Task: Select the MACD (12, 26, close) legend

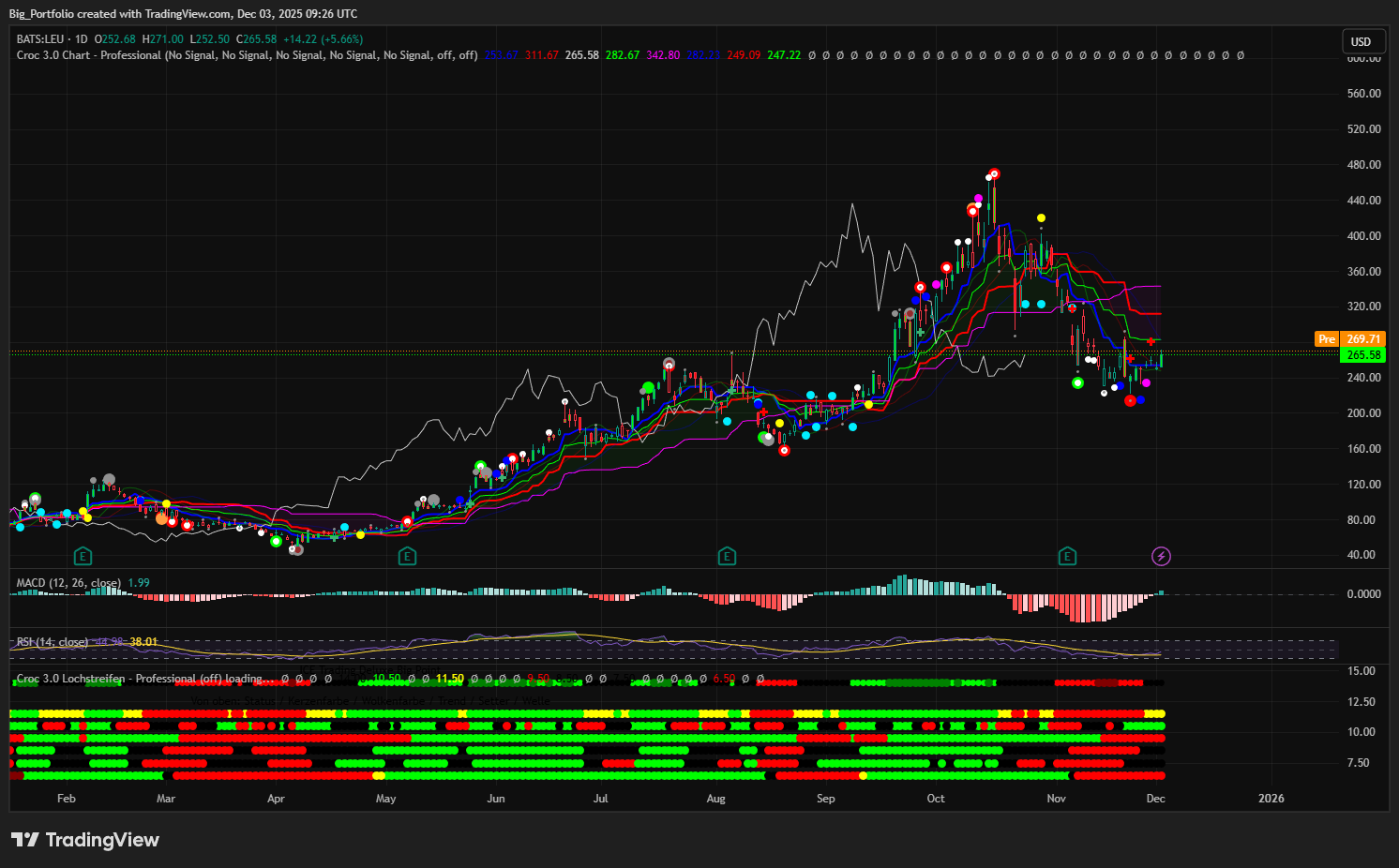Action: click(68, 583)
